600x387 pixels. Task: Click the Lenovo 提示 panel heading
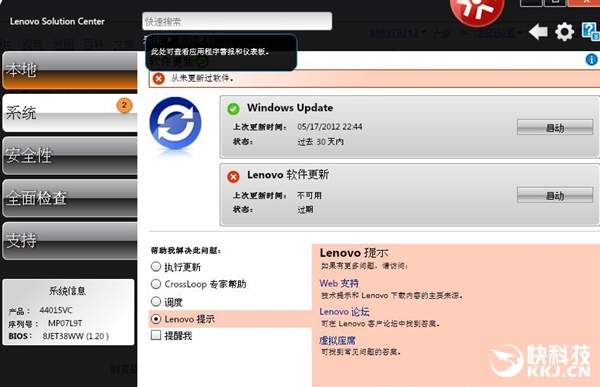(x=354, y=253)
